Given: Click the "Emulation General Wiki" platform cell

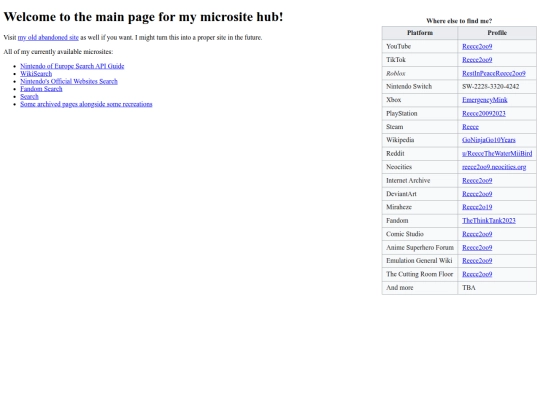Looking at the screenshot, I should [x=420, y=261].
